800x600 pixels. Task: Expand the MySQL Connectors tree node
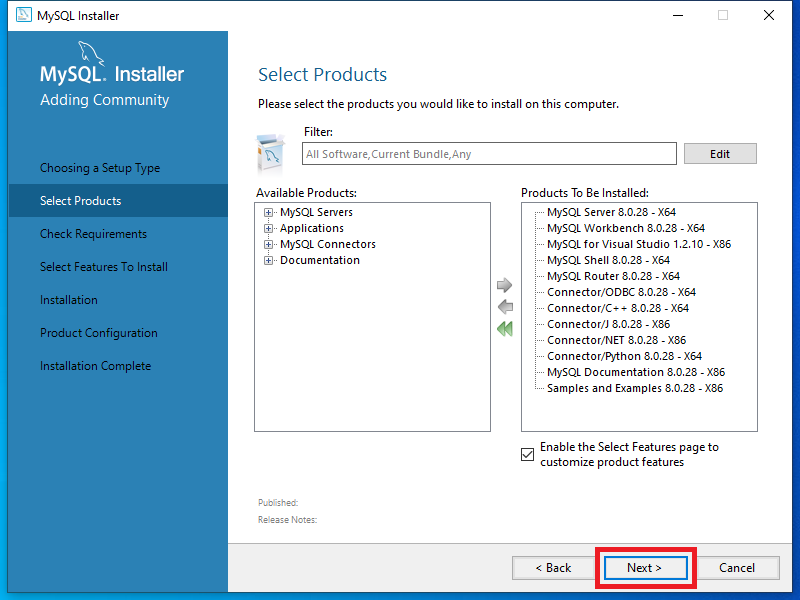tap(268, 244)
